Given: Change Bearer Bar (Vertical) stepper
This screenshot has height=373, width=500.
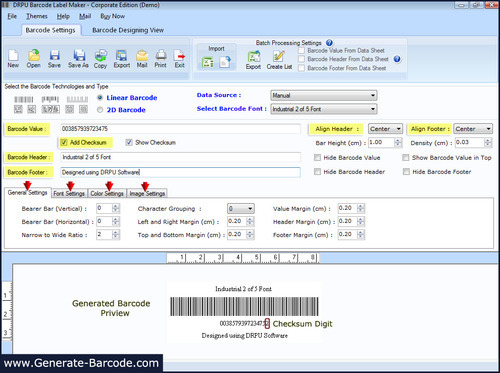Looking at the screenshot, I should click(116, 208).
